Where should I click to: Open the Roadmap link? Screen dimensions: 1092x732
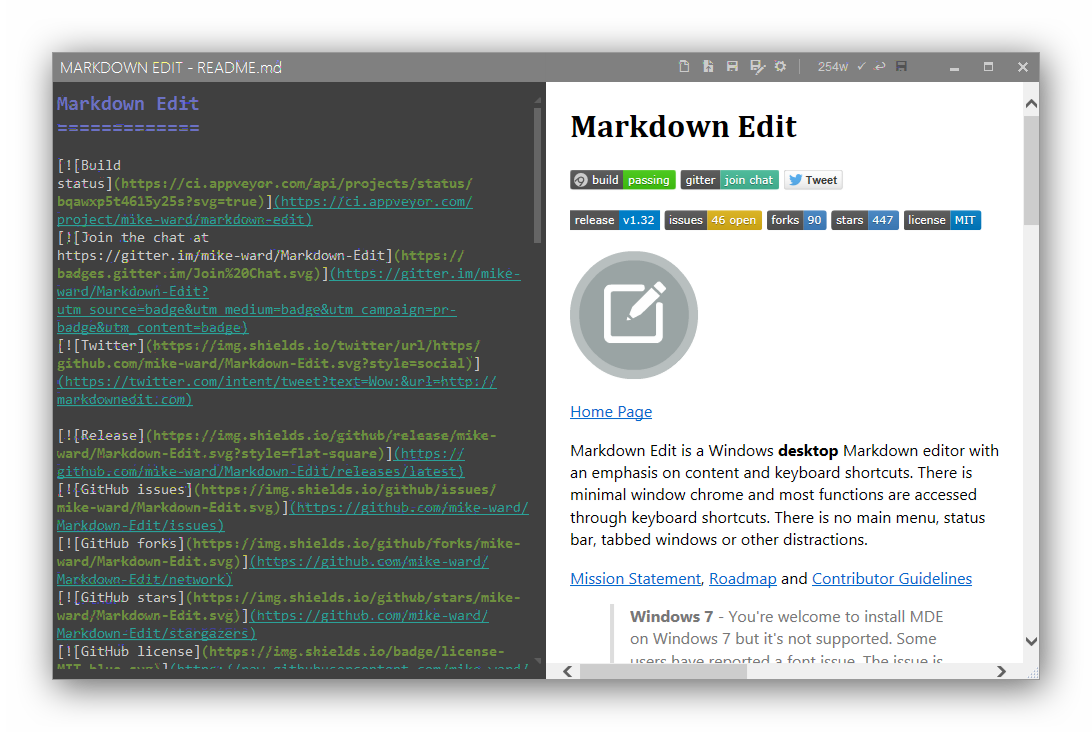coord(742,579)
